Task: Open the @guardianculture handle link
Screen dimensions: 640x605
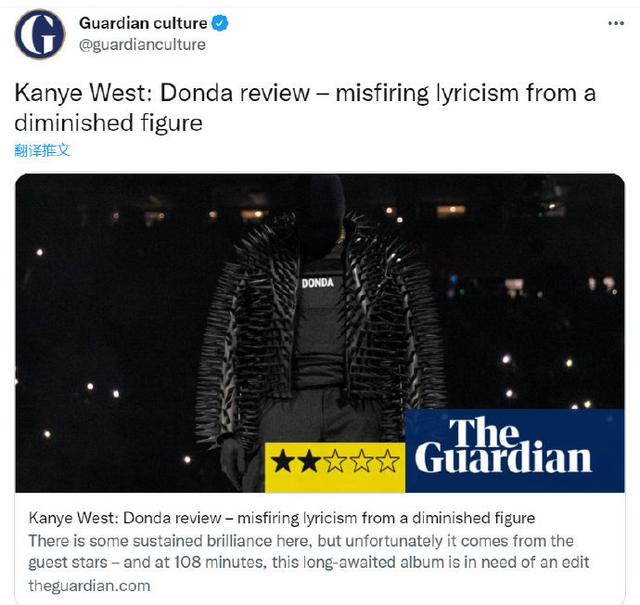Action: 142,44
